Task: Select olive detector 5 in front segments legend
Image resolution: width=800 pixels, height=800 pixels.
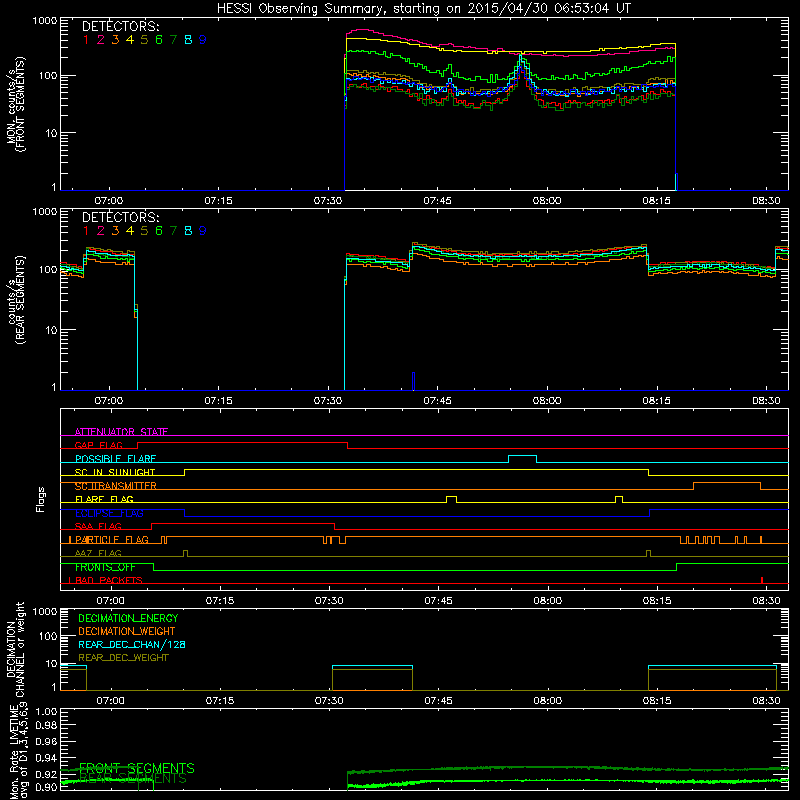Action: pos(144,39)
